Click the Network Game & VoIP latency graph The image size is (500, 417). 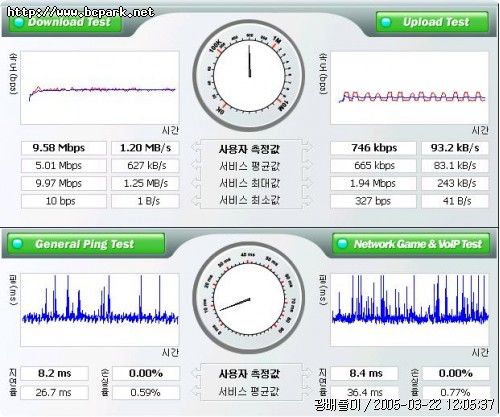tap(409, 310)
